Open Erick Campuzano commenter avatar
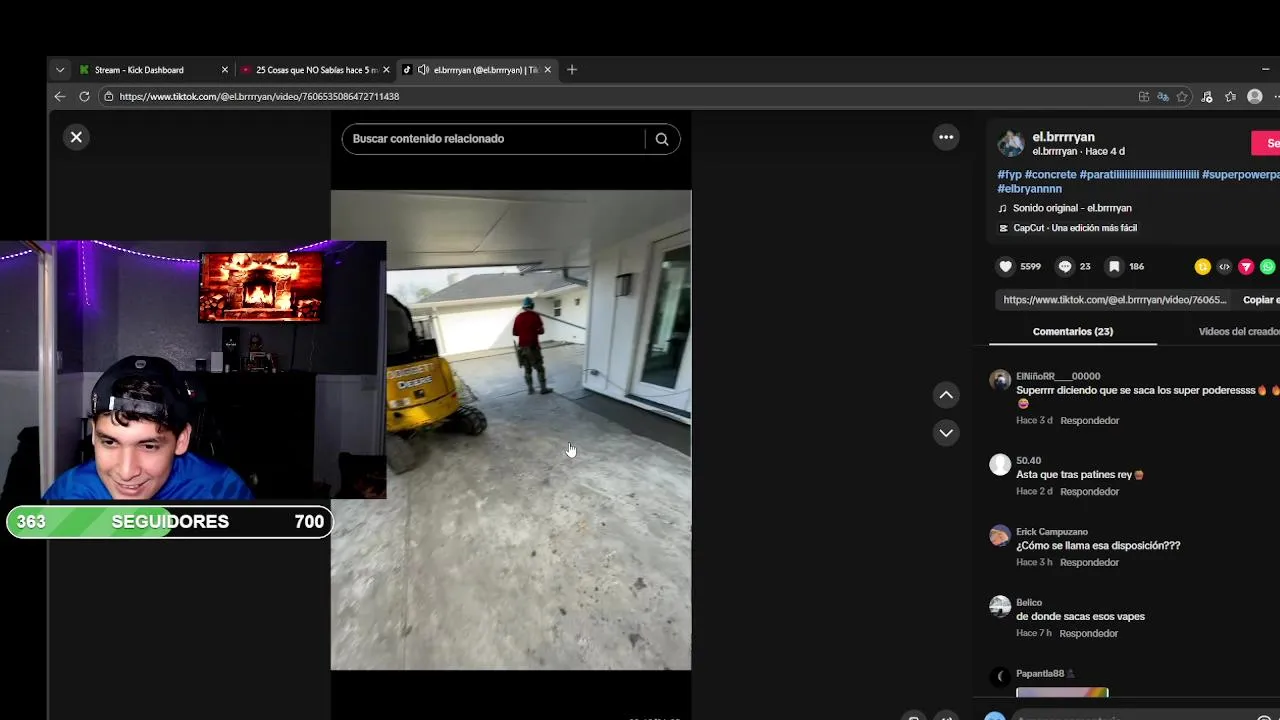1280x720 pixels. point(1000,535)
